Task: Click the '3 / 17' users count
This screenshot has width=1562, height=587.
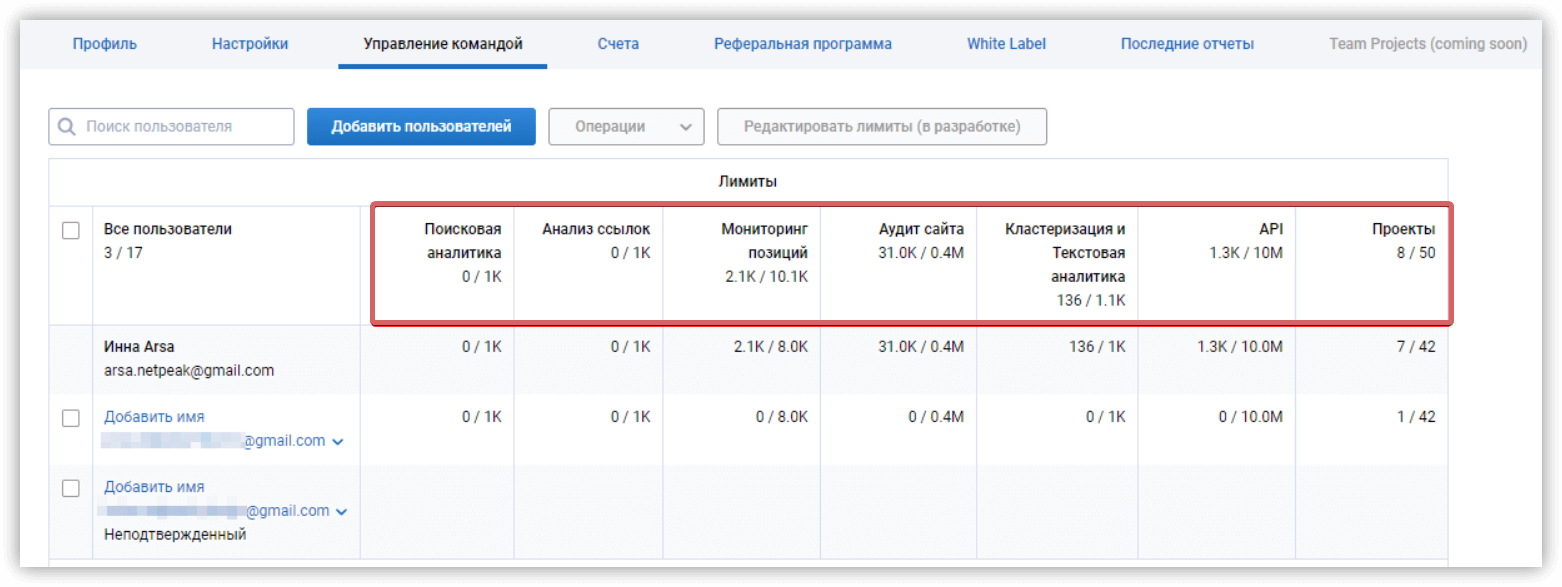Action: (x=124, y=253)
